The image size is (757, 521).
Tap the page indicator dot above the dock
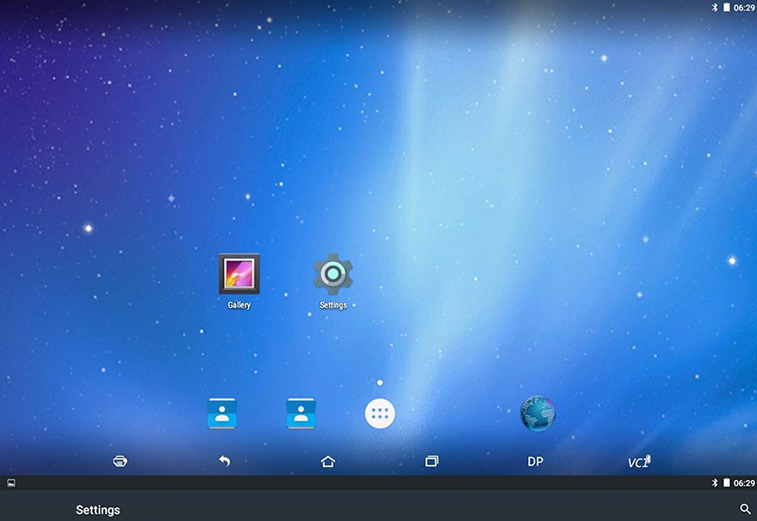(380, 382)
